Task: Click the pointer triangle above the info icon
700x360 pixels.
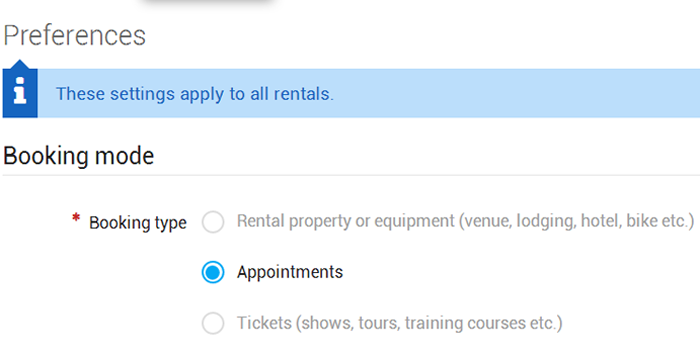Action: point(20,64)
